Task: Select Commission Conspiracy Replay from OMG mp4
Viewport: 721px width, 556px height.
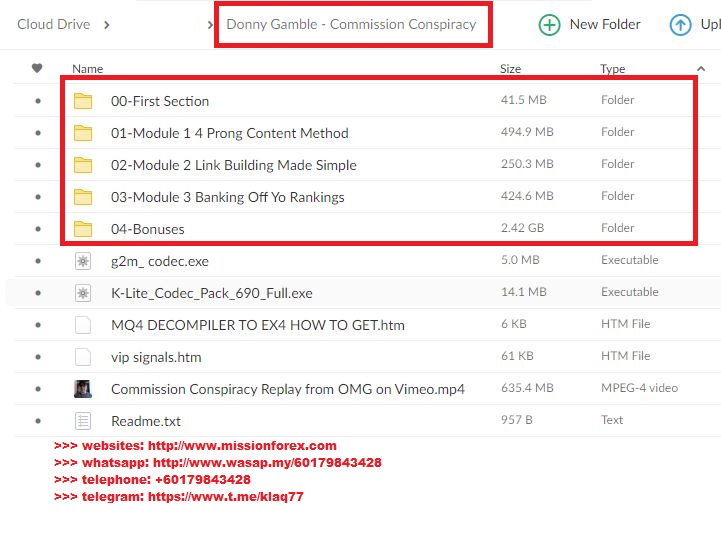Action: [x=288, y=389]
